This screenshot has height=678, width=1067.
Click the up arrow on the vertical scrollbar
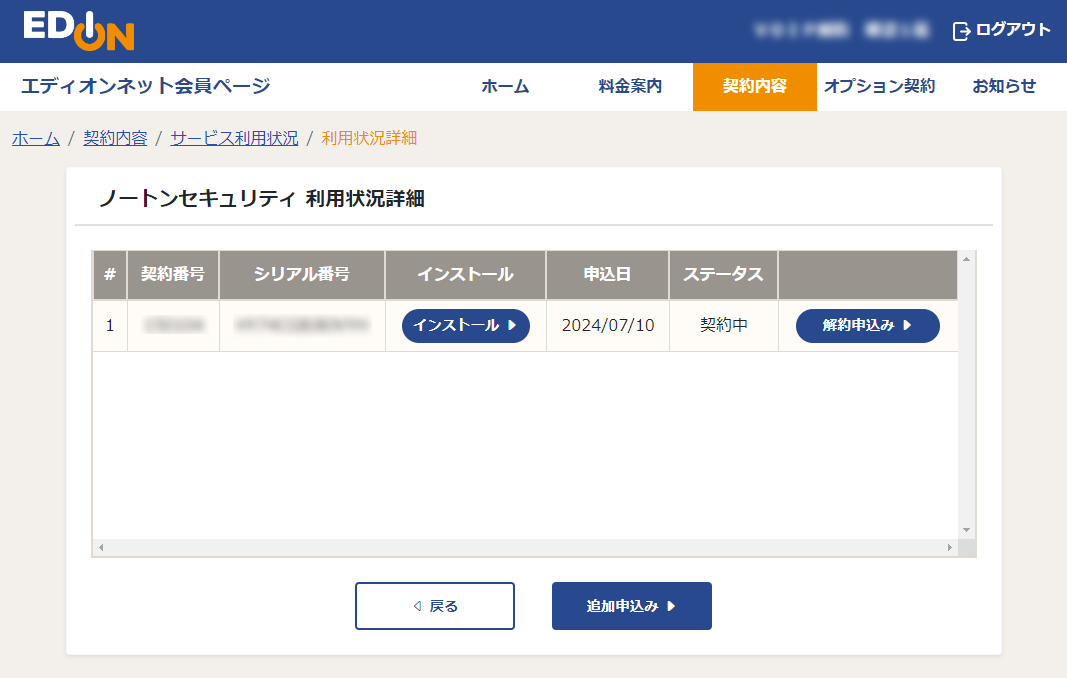(964, 257)
